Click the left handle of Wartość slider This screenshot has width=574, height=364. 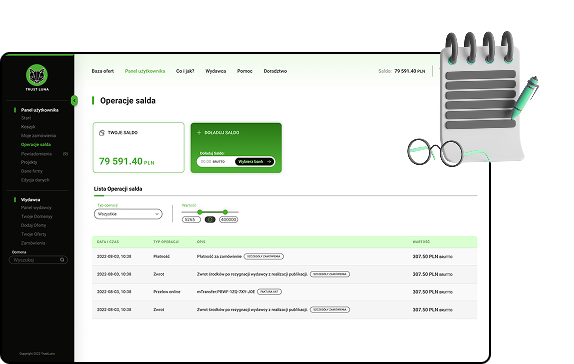(x=200, y=212)
